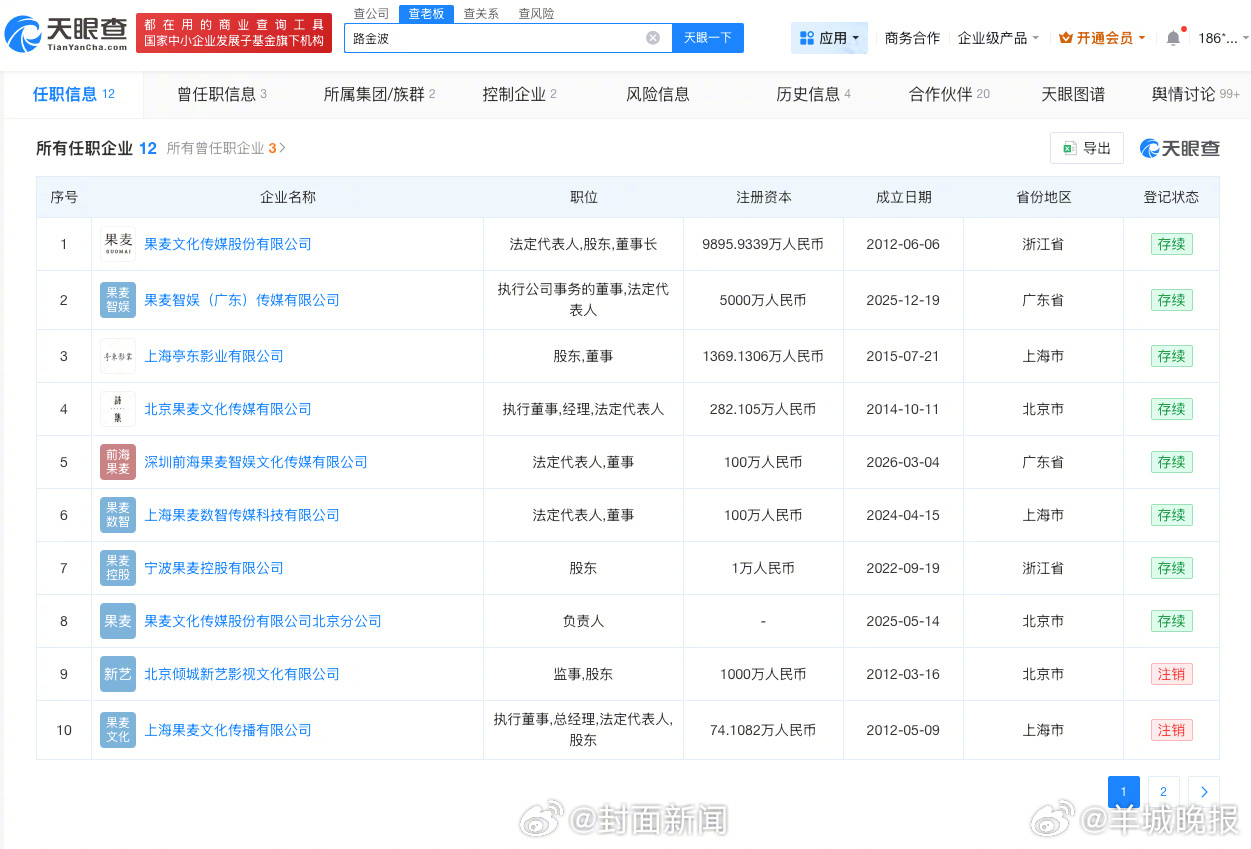Click the Tianyancha logo in header
This screenshot has width=1251, height=849.
point(66,34)
